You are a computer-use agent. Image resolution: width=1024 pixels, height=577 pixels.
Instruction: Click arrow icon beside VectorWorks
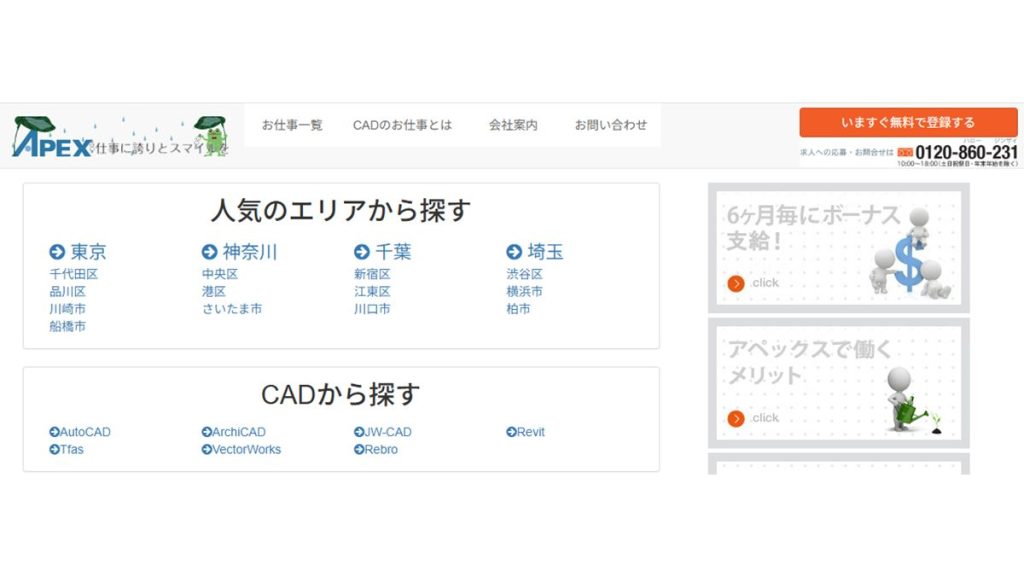tap(206, 450)
